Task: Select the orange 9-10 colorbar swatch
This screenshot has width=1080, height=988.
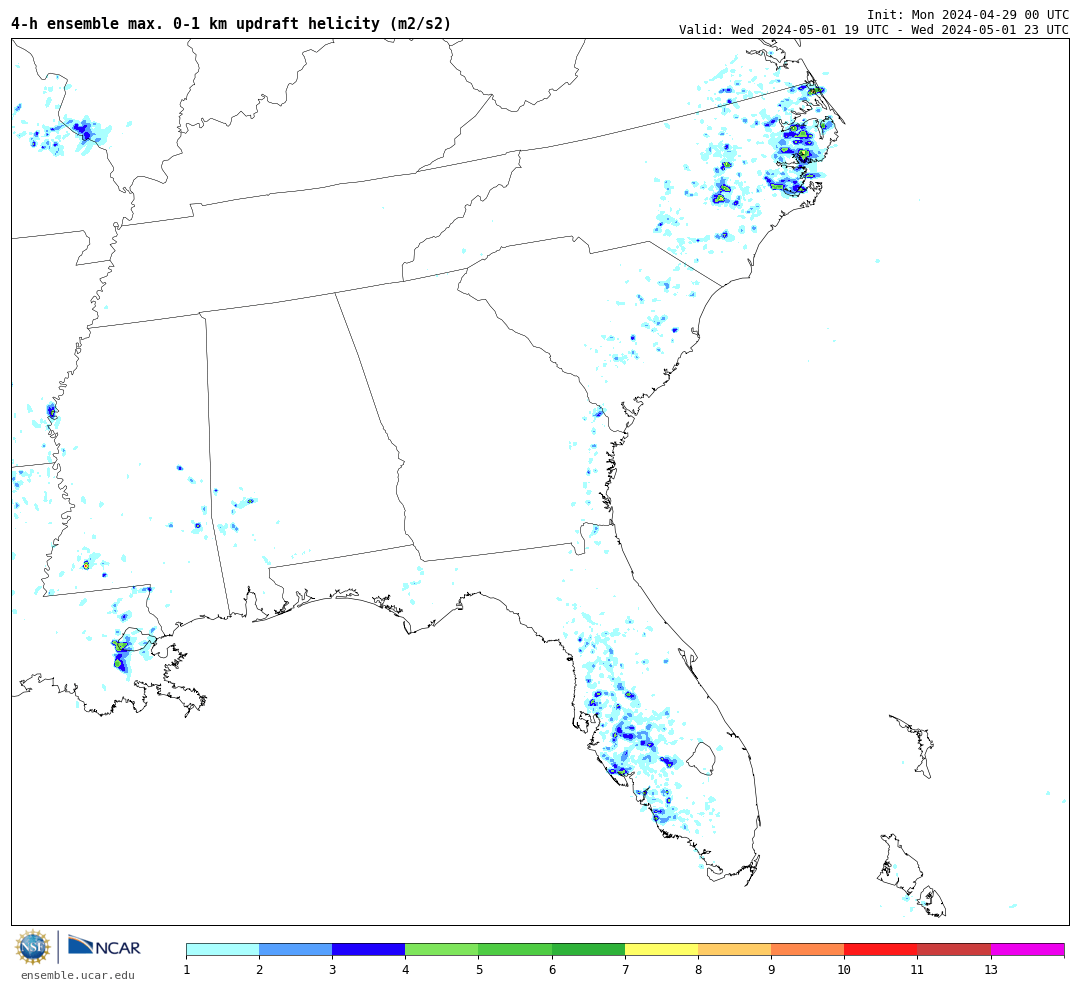Action: point(807,949)
